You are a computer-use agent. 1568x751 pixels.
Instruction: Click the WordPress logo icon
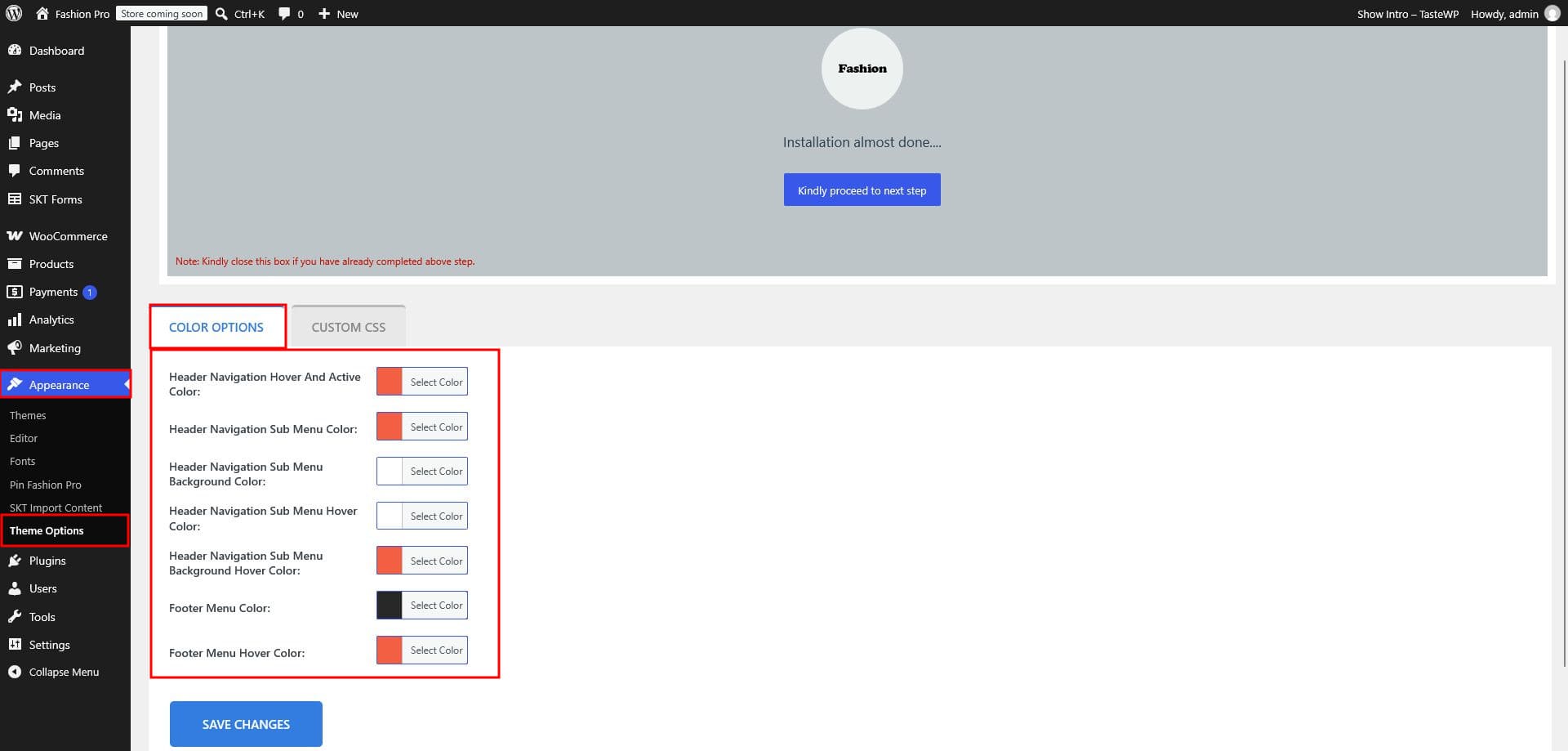tap(13, 13)
